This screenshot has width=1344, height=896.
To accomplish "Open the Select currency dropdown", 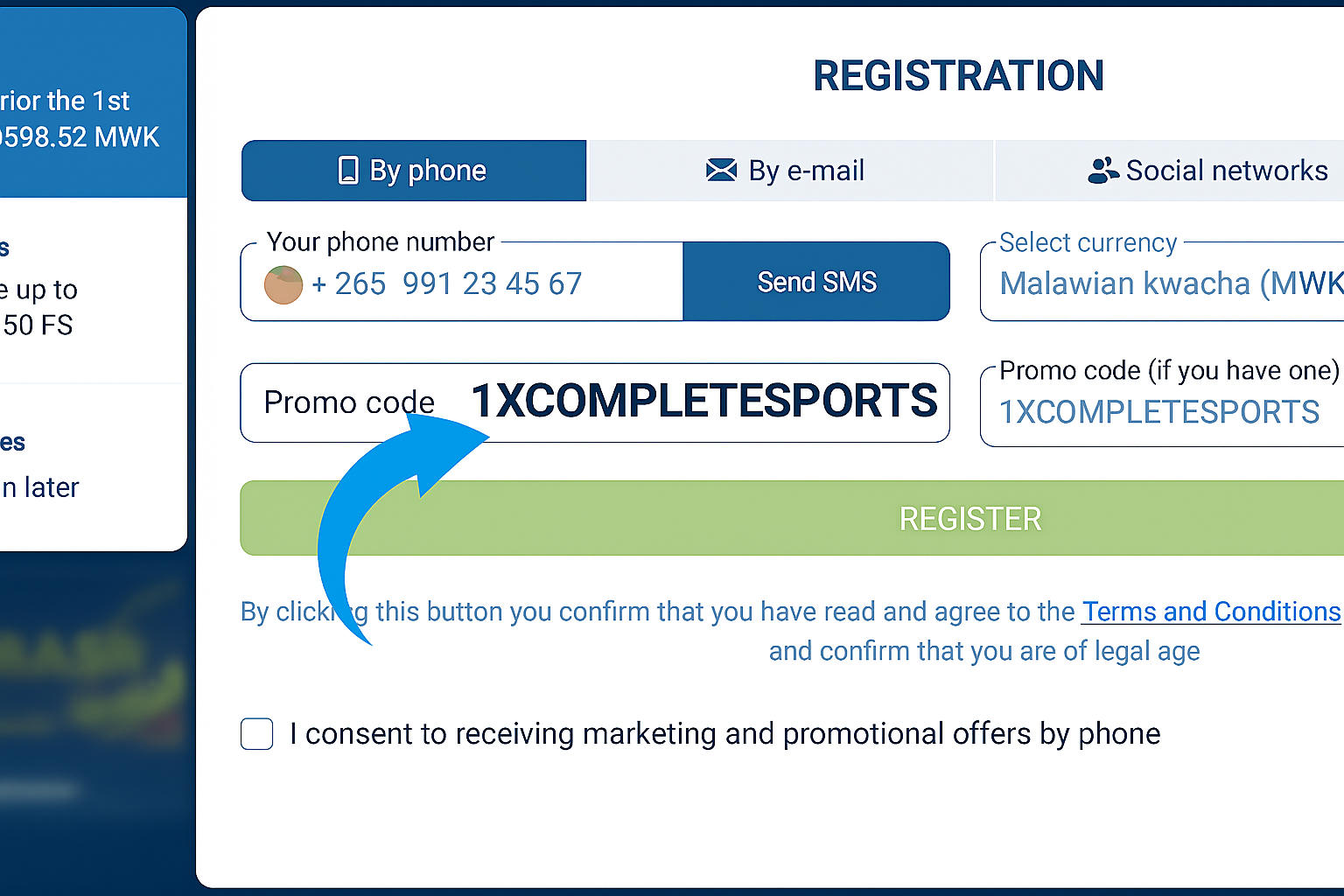I will pos(1164,283).
